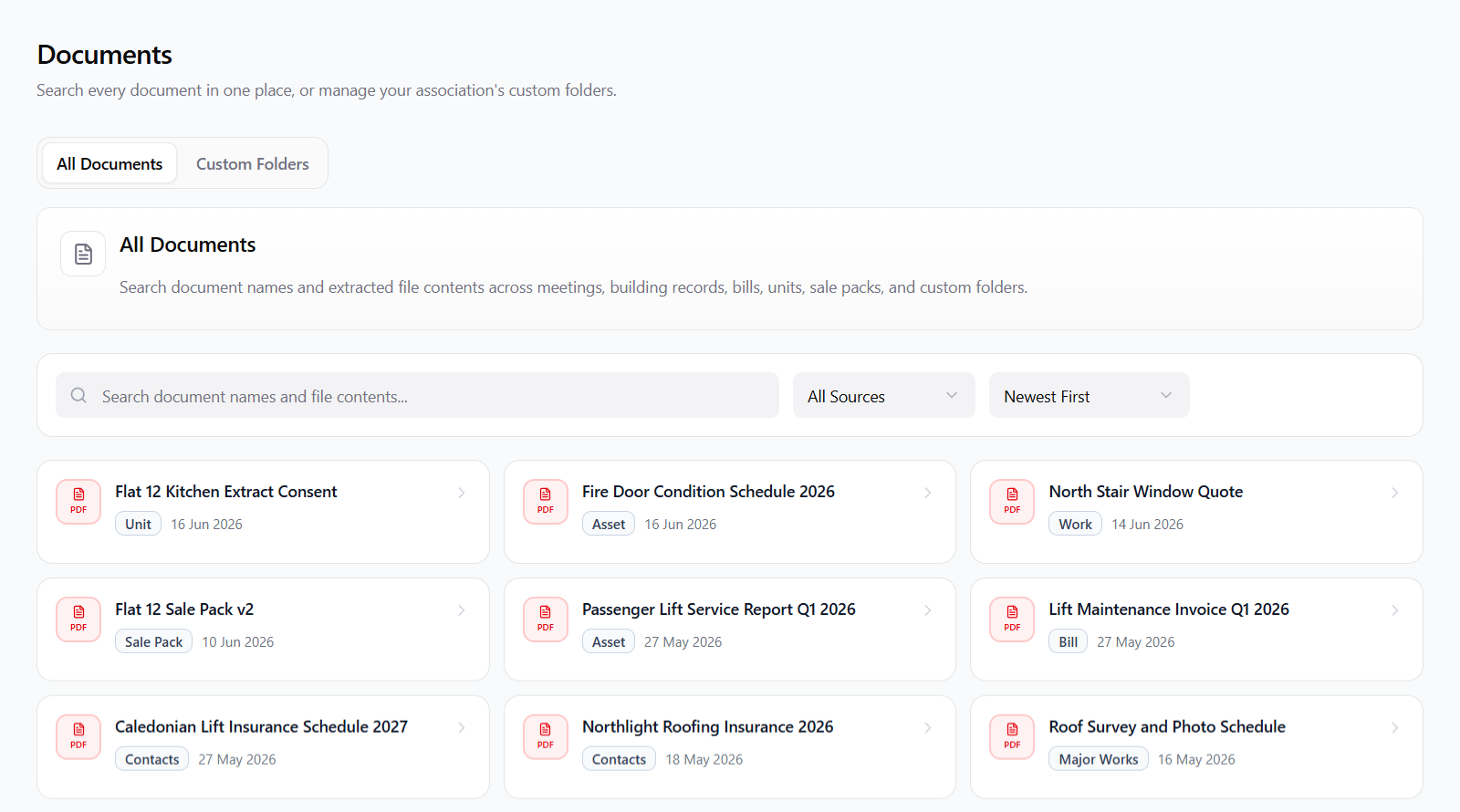The height and width of the screenshot is (812, 1460).
Task: Click PDF icon of Caledonian Lift Insurance Schedule
Action: [78, 737]
